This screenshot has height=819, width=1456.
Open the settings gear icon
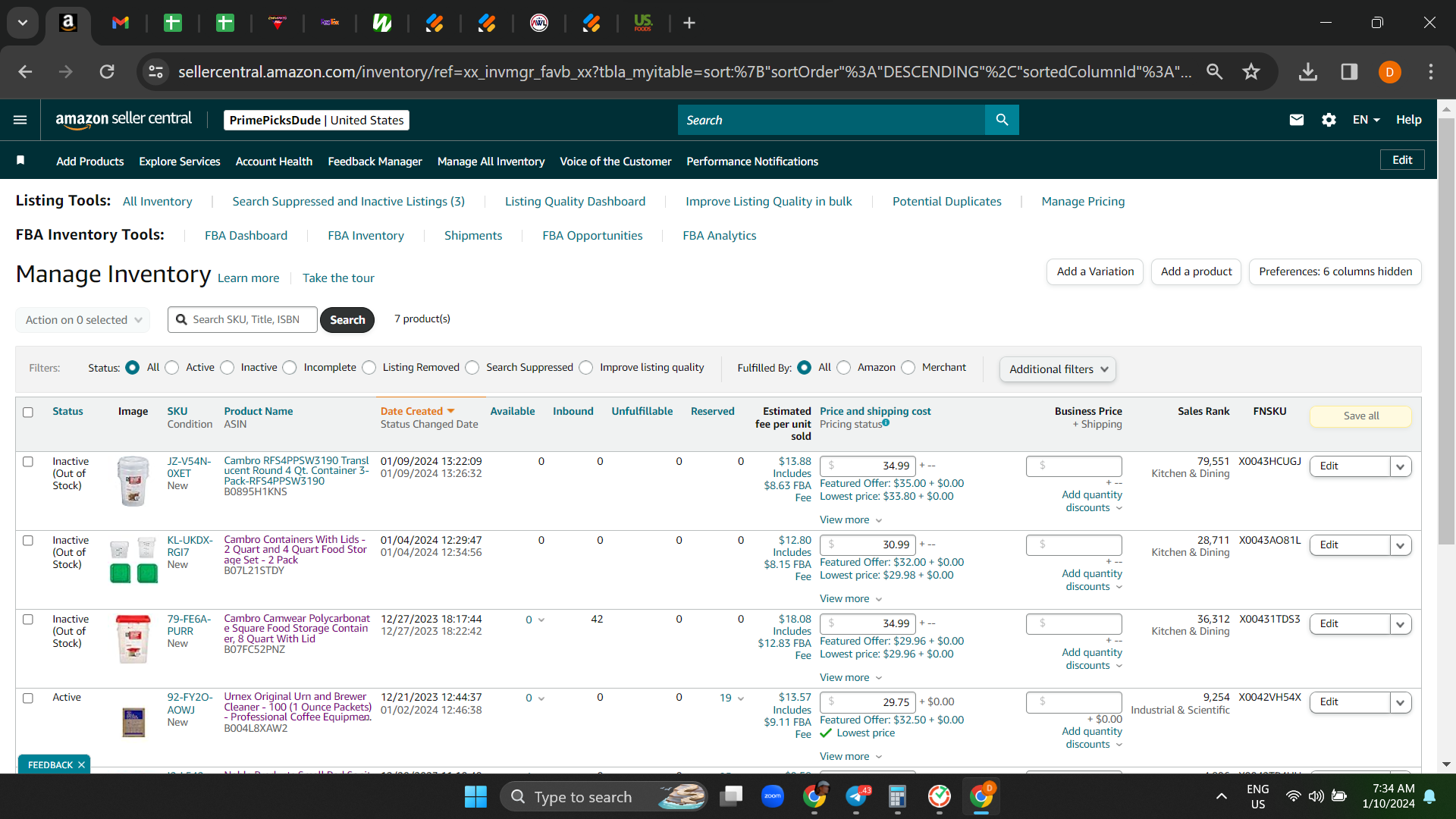1329,120
